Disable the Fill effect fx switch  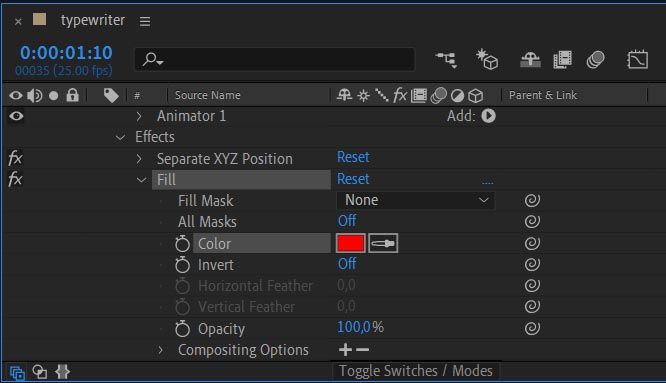pos(15,179)
